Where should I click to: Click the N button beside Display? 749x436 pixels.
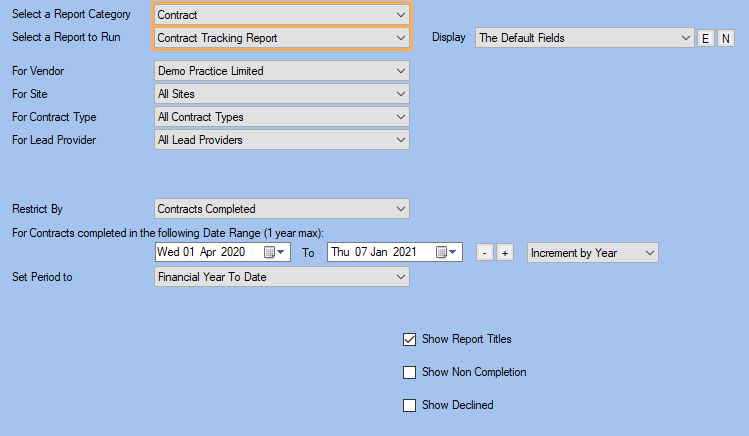pyautogui.click(x=726, y=38)
